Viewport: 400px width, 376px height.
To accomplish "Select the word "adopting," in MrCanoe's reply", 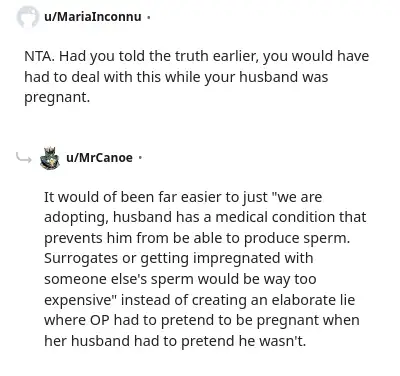I will coord(76,218).
